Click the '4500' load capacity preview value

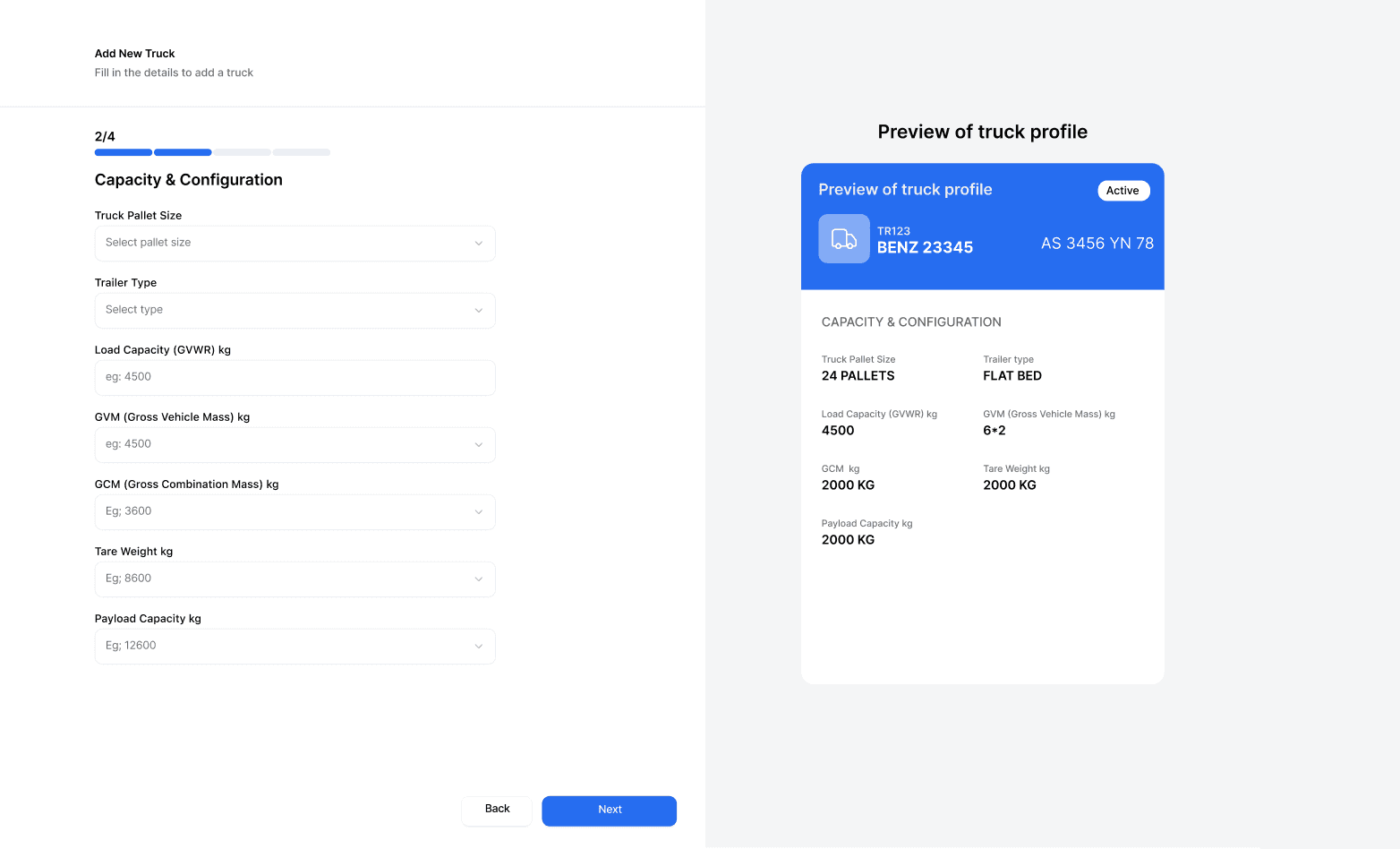click(838, 431)
